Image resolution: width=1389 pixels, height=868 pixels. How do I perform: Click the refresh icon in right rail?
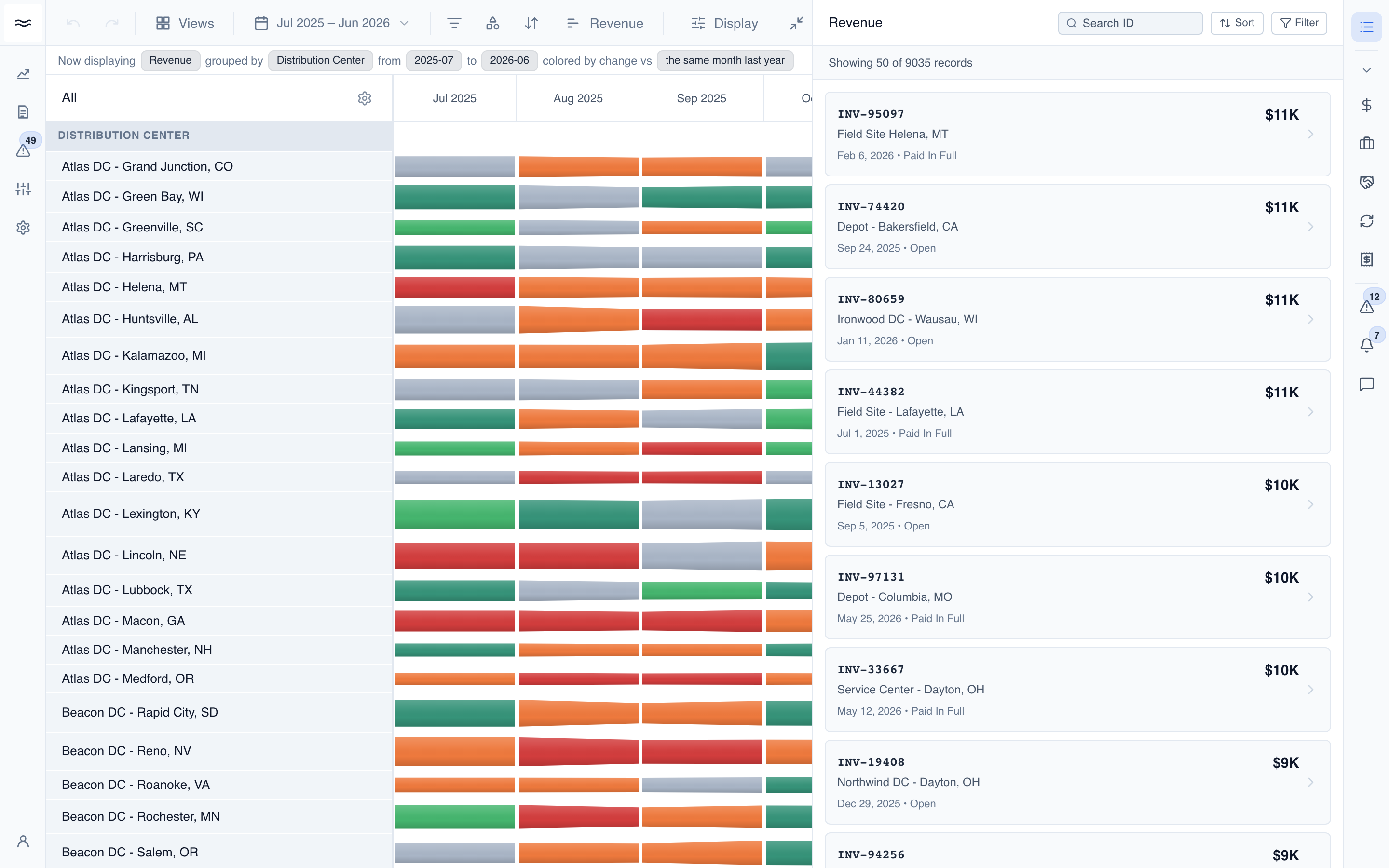click(1367, 221)
